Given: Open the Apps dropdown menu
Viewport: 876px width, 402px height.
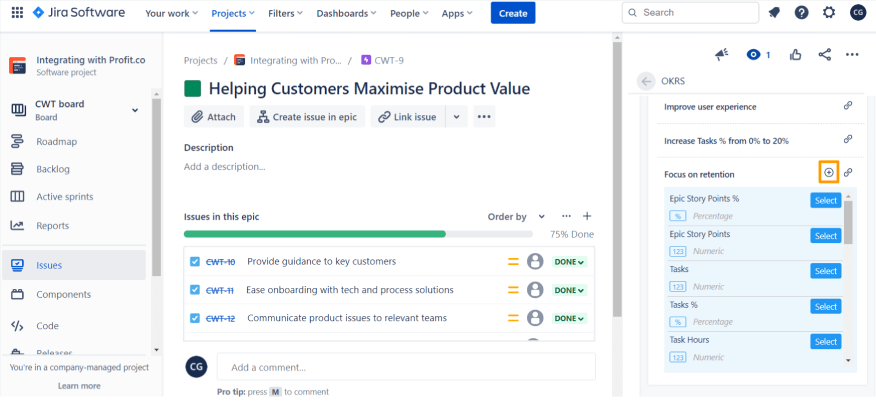Looking at the screenshot, I should click(456, 13).
